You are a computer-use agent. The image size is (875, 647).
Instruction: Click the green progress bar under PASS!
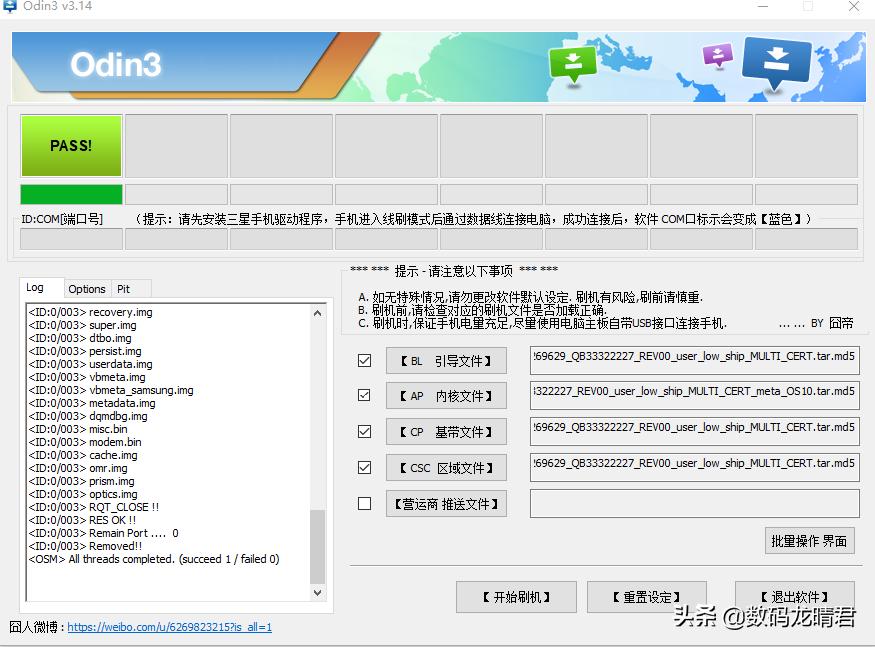tap(71, 194)
